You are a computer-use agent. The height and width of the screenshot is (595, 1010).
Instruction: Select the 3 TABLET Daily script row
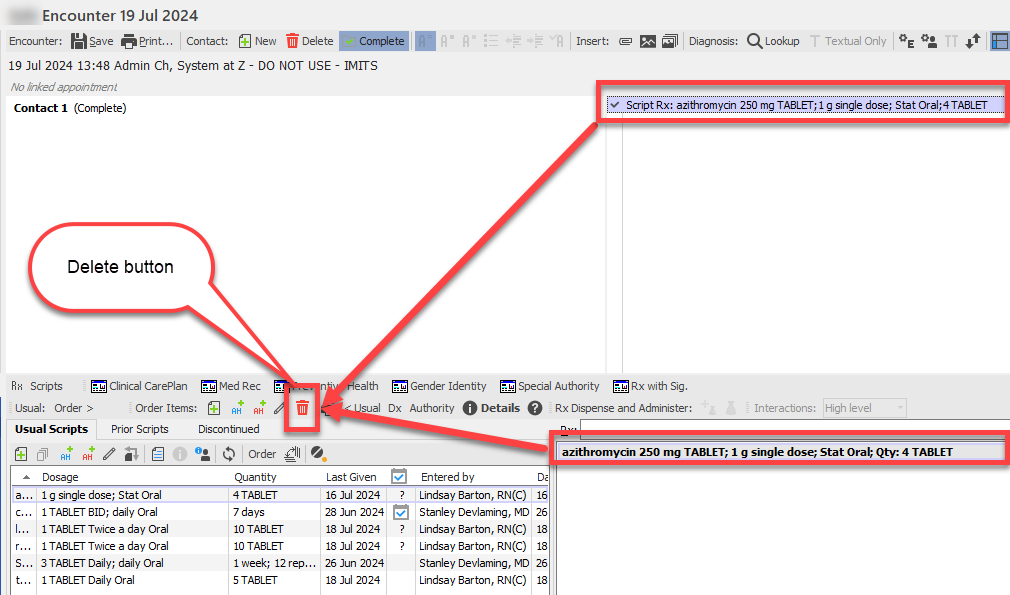click(x=102, y=563)
